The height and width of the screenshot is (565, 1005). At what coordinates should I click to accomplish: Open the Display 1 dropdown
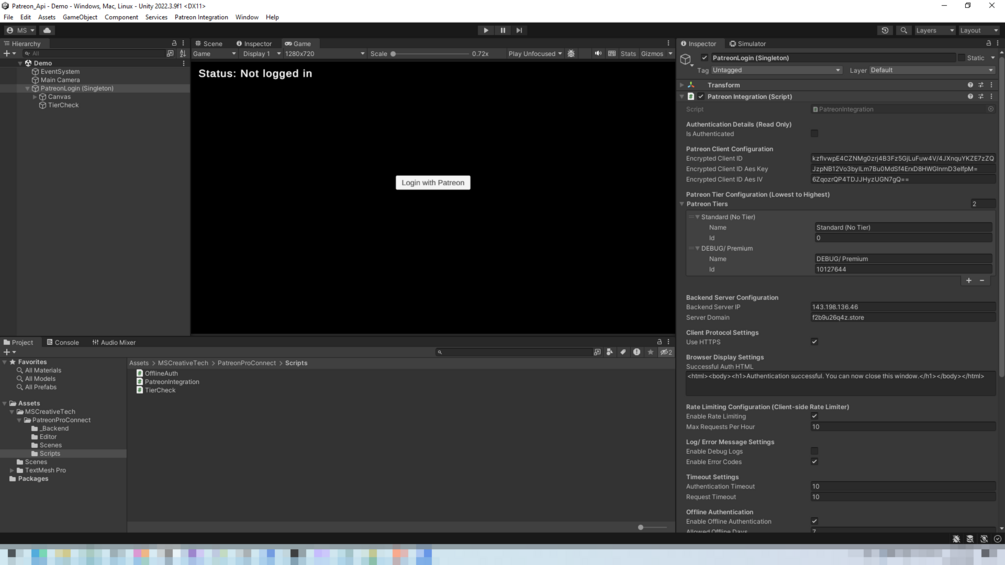pos(262,54)
